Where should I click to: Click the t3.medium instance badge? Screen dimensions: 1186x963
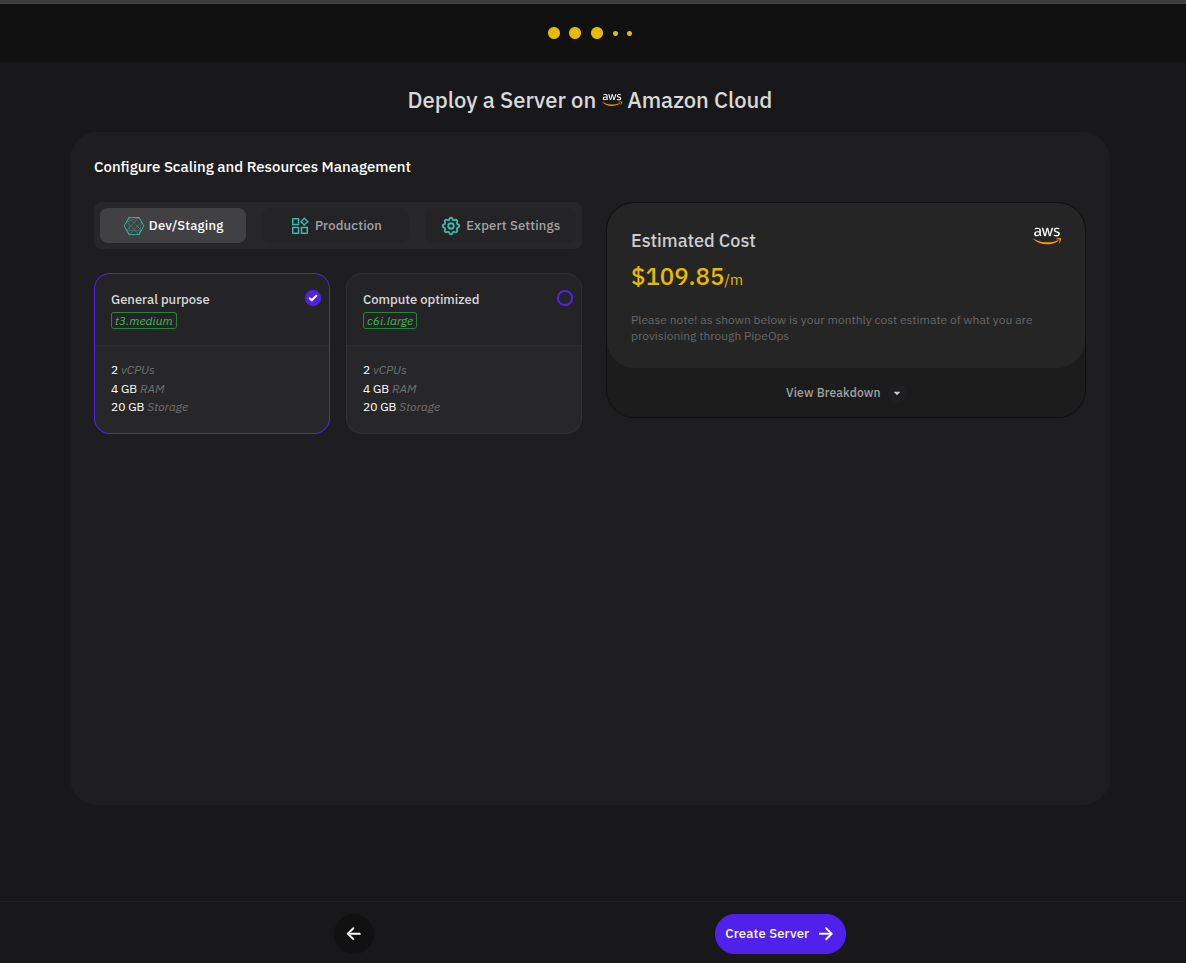pos(144,321)
